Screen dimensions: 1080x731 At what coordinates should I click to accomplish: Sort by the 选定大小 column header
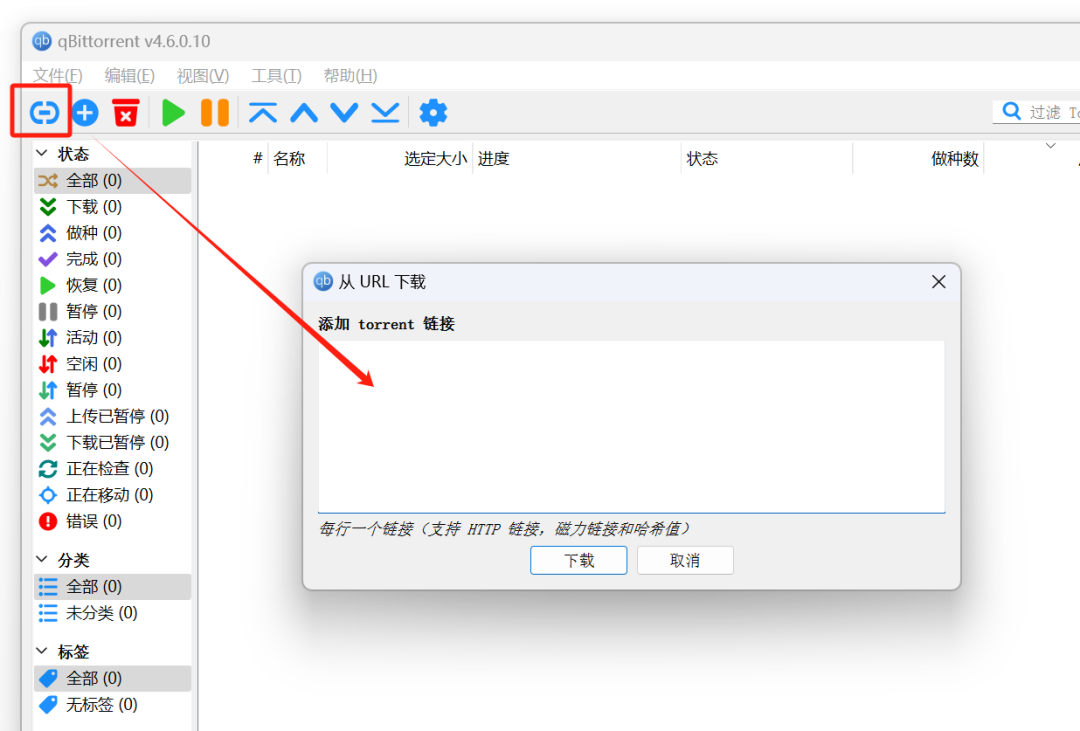(400, 158)
